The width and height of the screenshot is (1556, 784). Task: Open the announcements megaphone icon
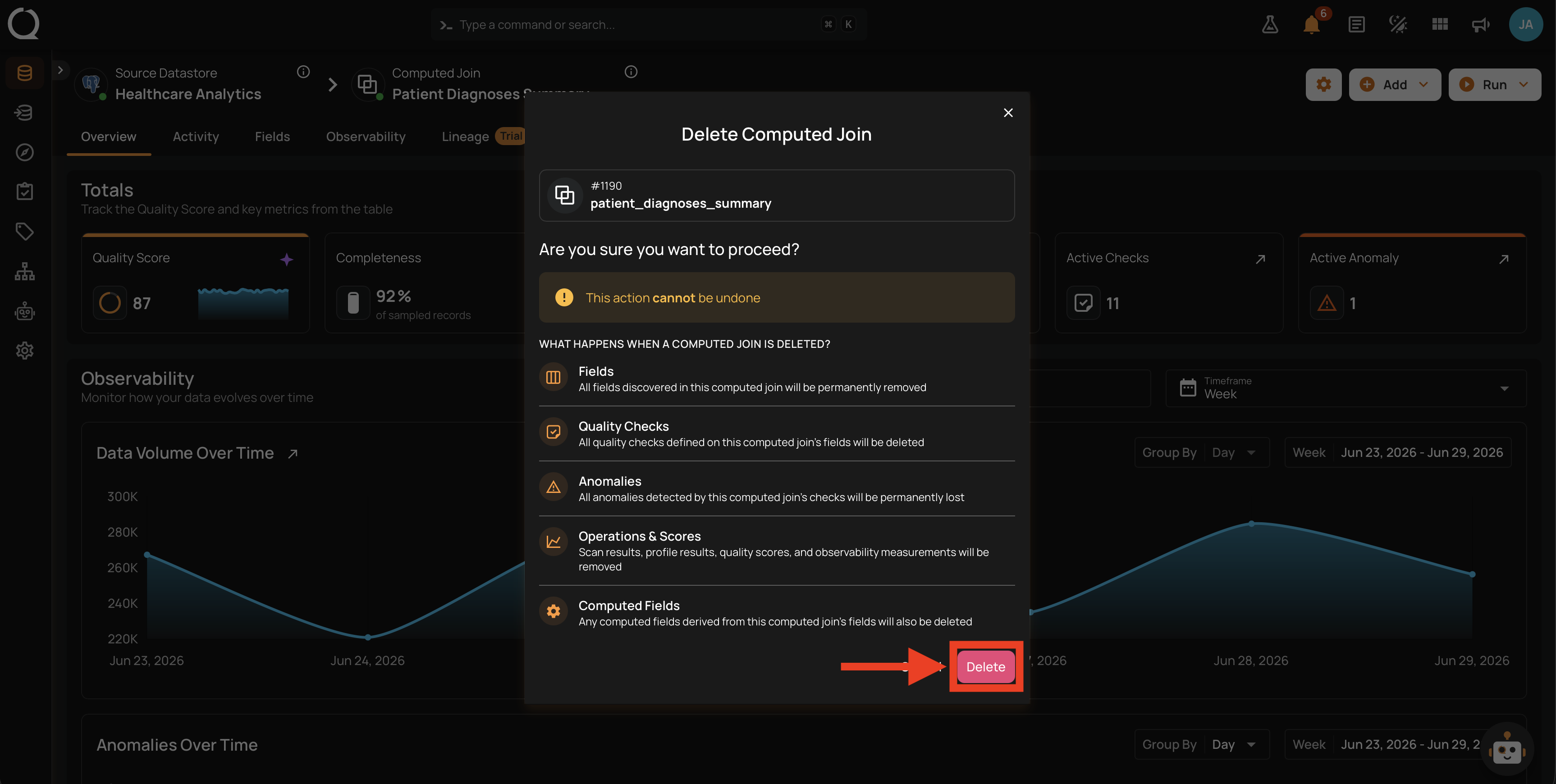click(x=1480, y=24)
